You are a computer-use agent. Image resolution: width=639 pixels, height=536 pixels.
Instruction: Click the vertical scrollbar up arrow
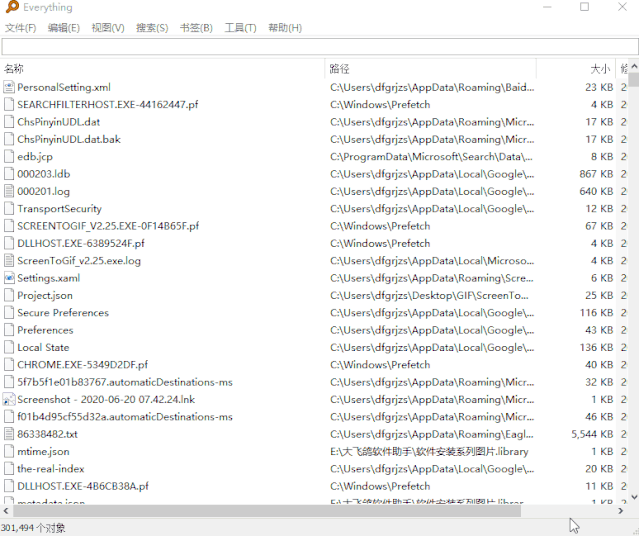634,66
